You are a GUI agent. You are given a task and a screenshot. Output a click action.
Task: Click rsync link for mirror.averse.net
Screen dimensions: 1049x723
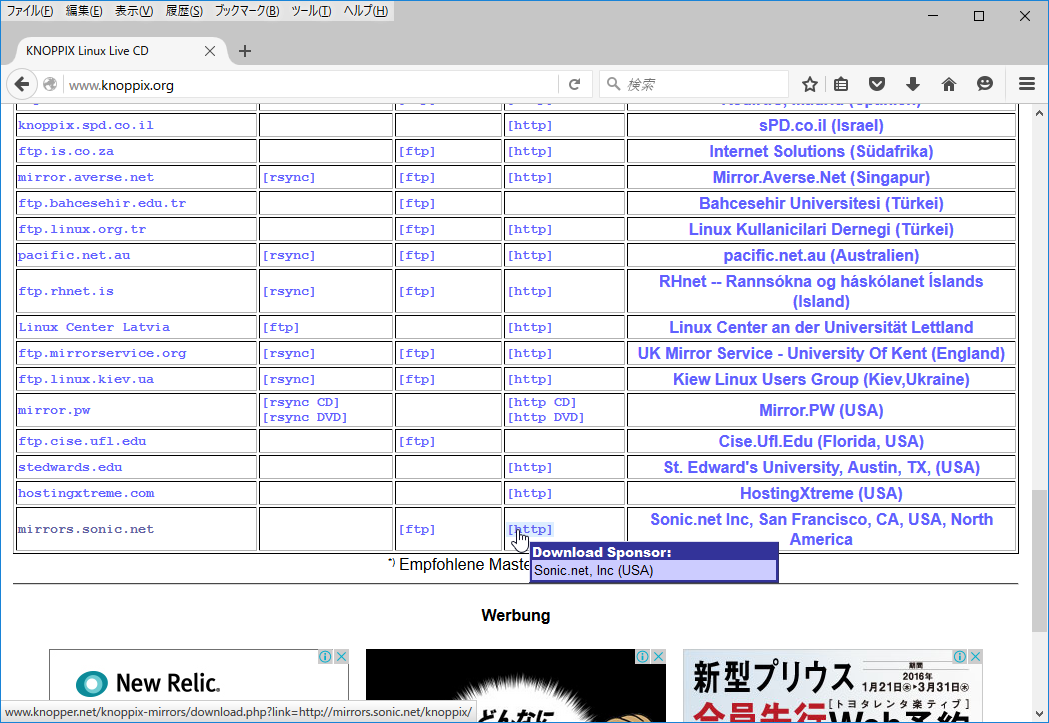(288, 177)
